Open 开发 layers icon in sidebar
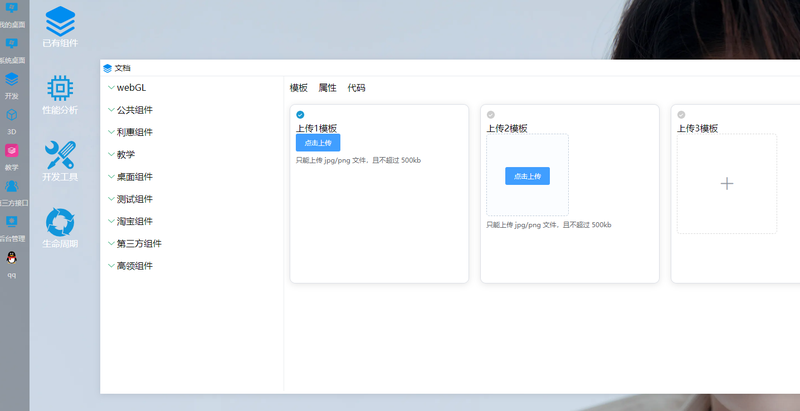This screenshot has width=800, height=411. click(x=11, y=79)
